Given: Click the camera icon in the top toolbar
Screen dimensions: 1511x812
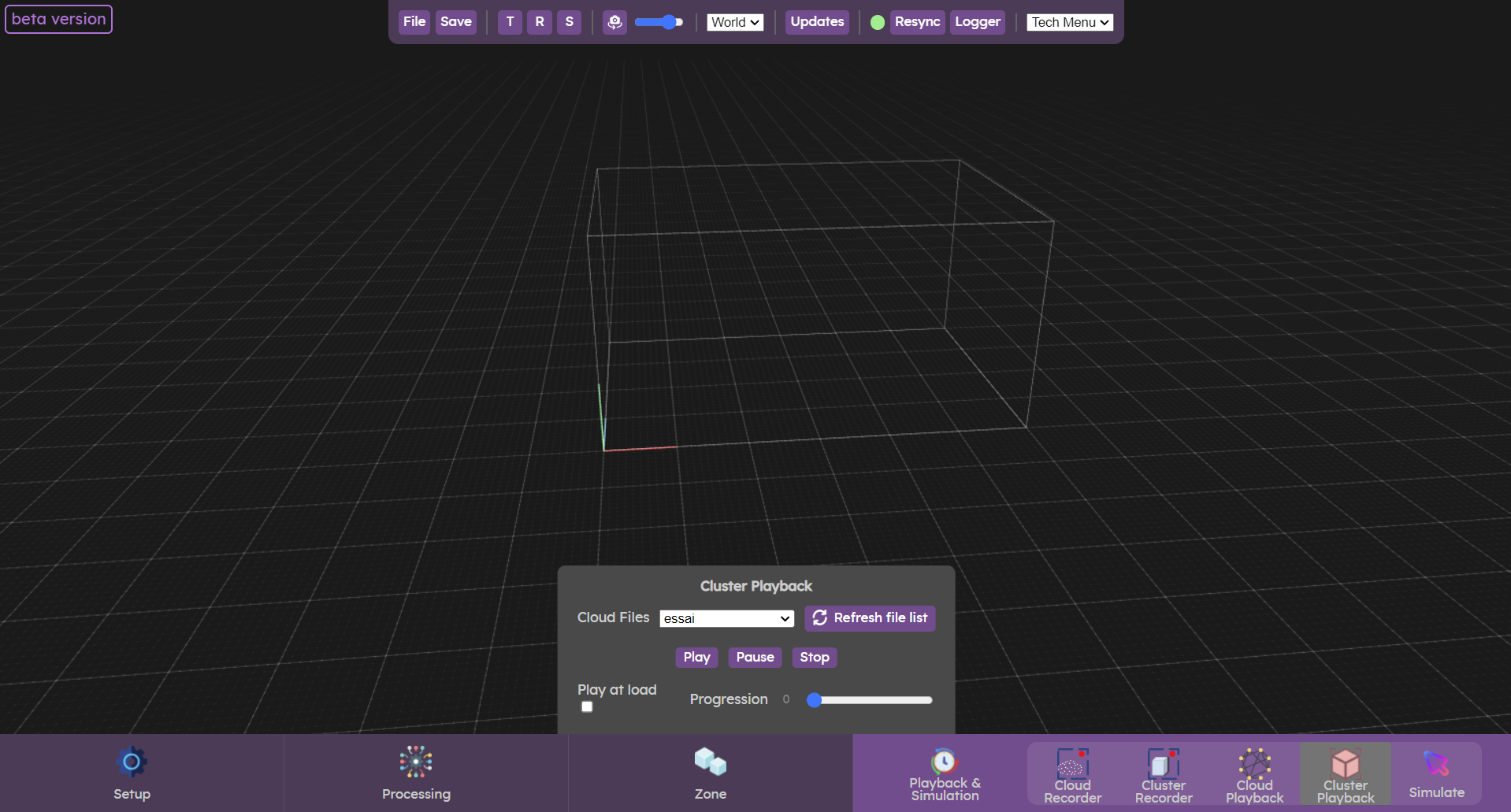Looking at the screenshot, I should pyautogui.click(x=614, y=21).
